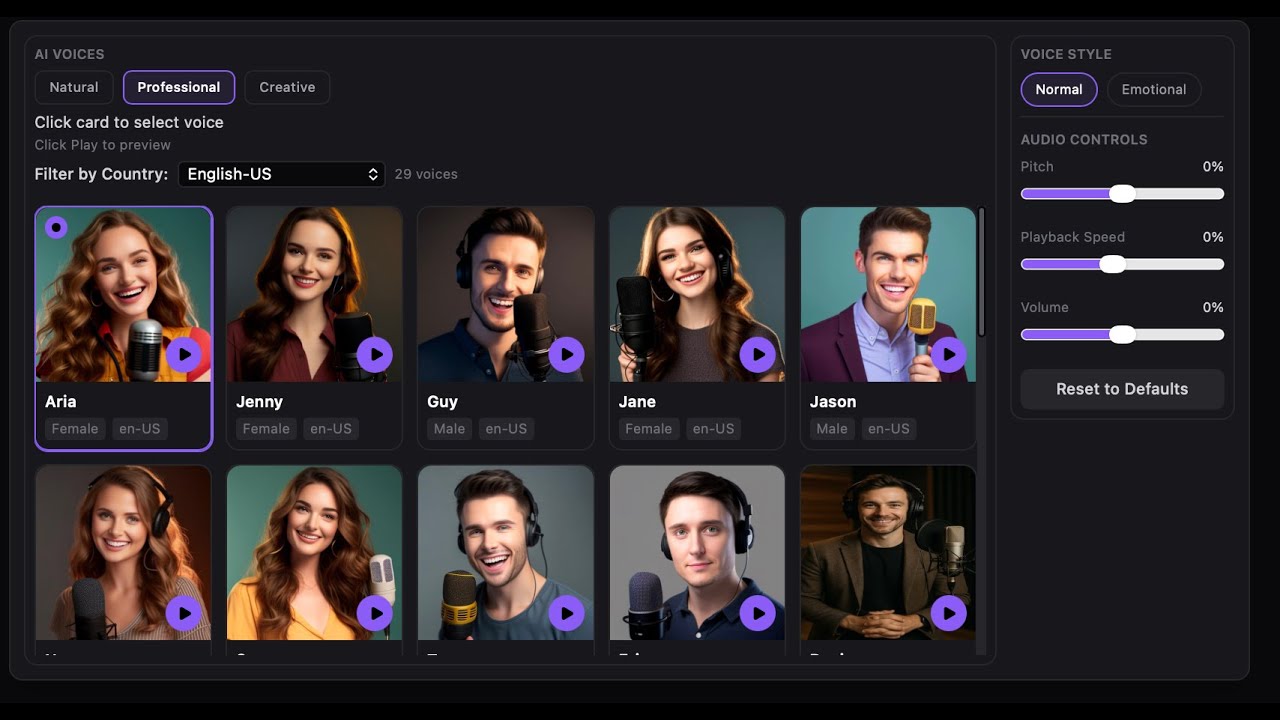Click the Female tag on Jenny card
The image size is (1280, 720).
(266, 429)
